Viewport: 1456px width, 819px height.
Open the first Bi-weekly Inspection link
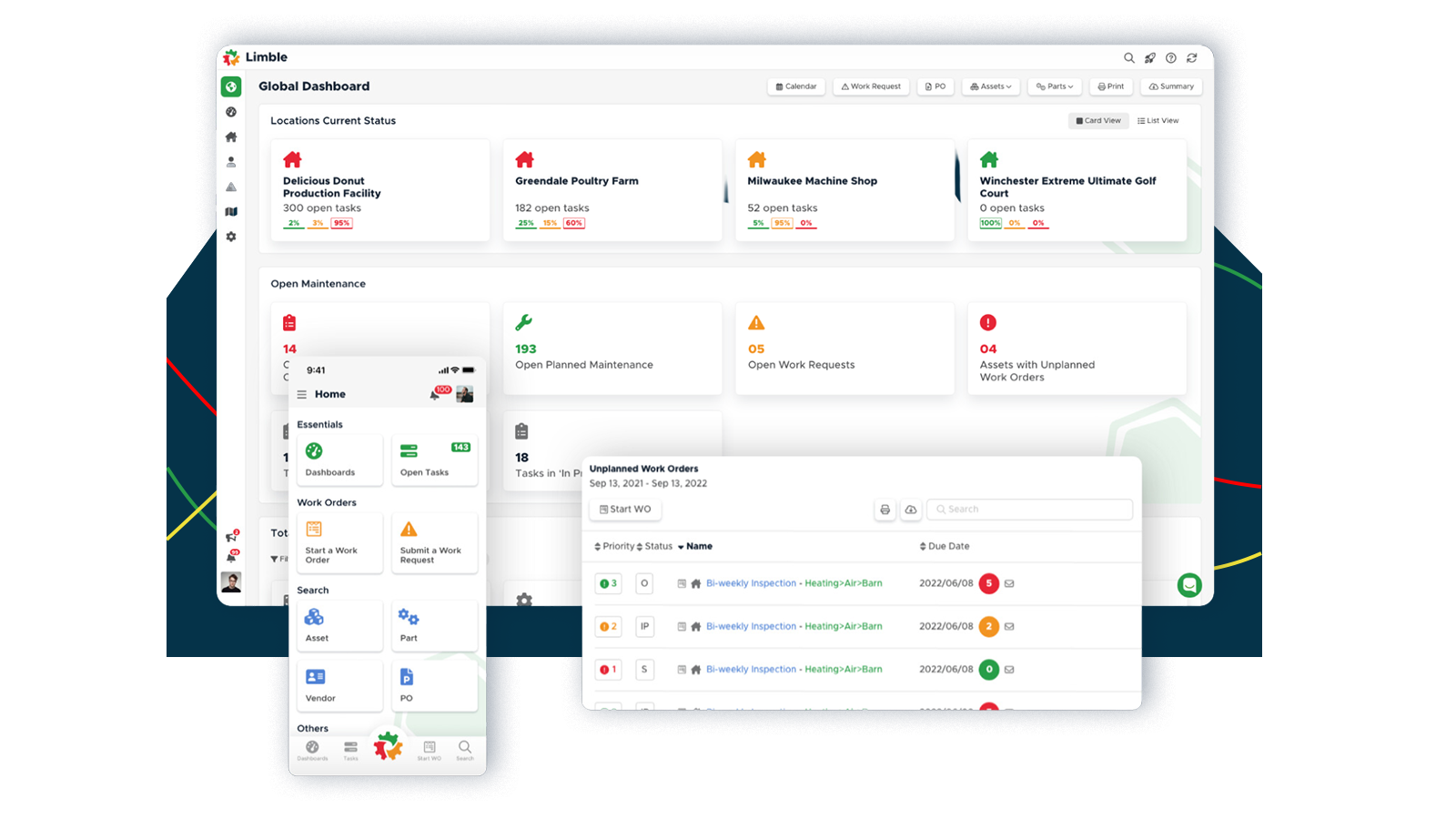click(751, 583)
